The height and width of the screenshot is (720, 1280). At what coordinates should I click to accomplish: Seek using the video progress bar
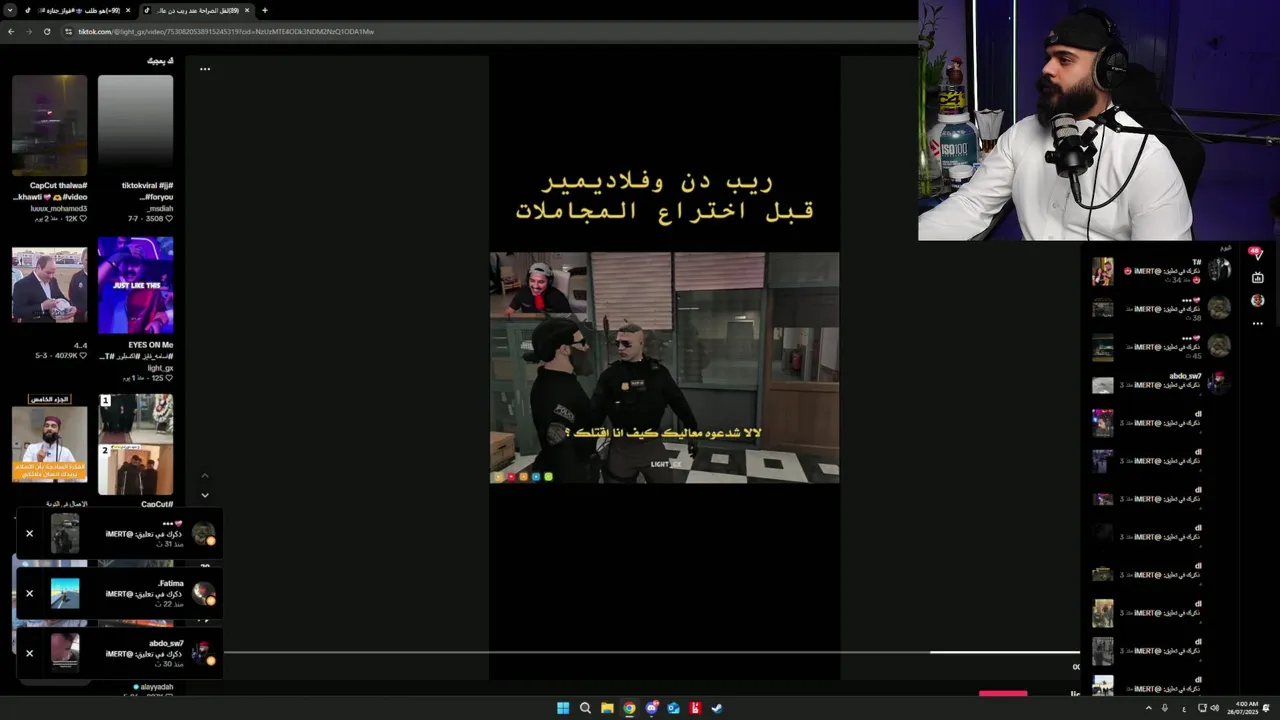[x=650, y=652]
